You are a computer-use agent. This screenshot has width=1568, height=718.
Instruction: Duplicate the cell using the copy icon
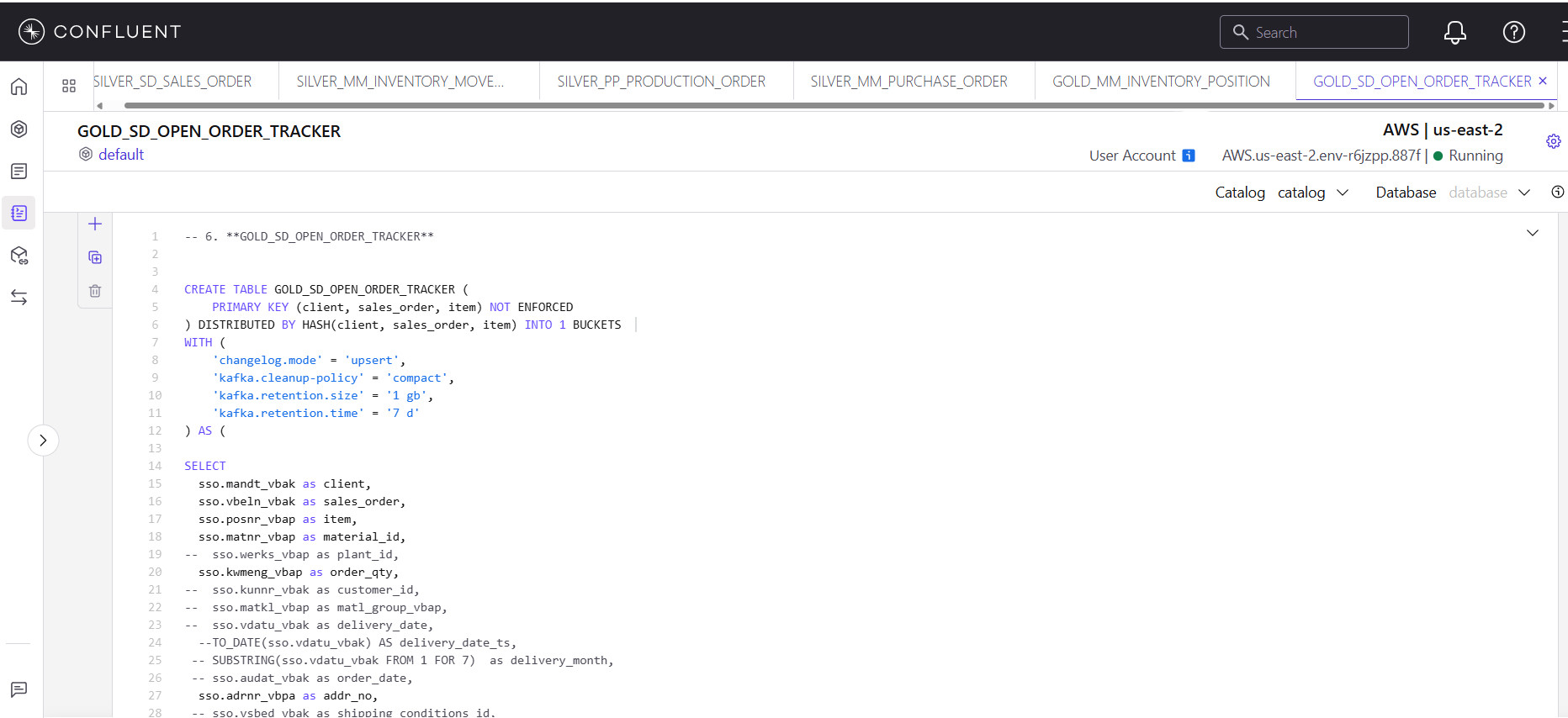pyautogui.click(x=95, y=257)
